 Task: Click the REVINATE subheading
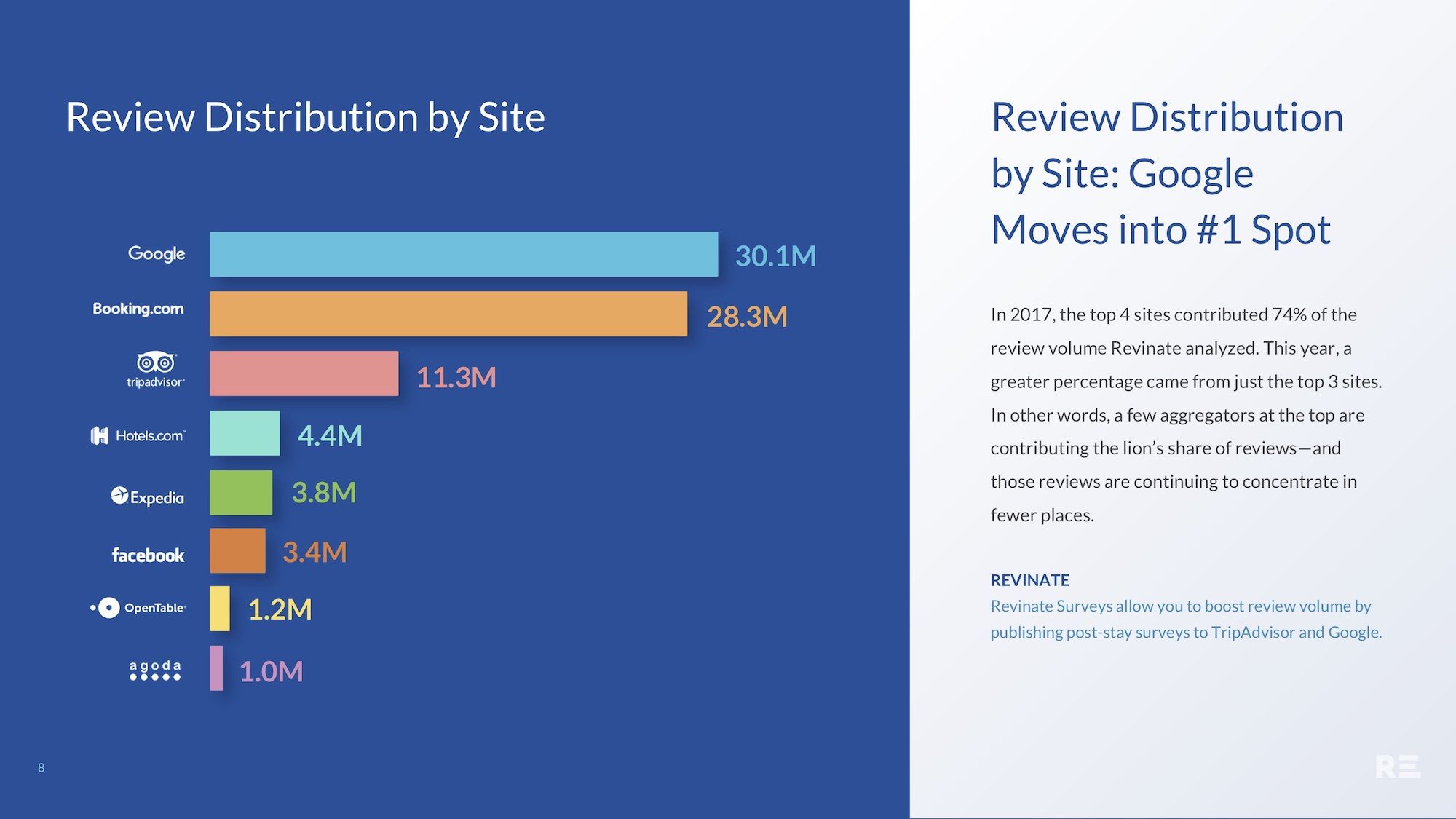tap(1029, 580)
